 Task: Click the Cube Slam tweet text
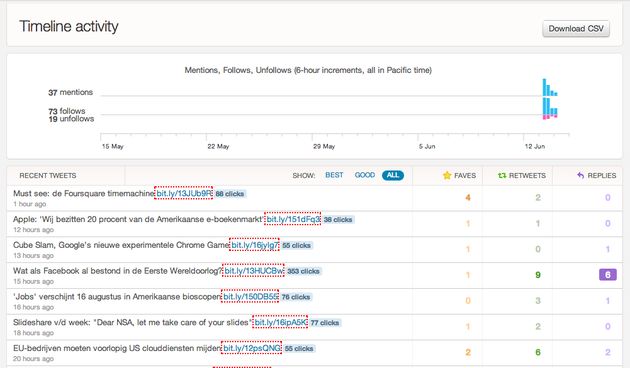[121, 245]
